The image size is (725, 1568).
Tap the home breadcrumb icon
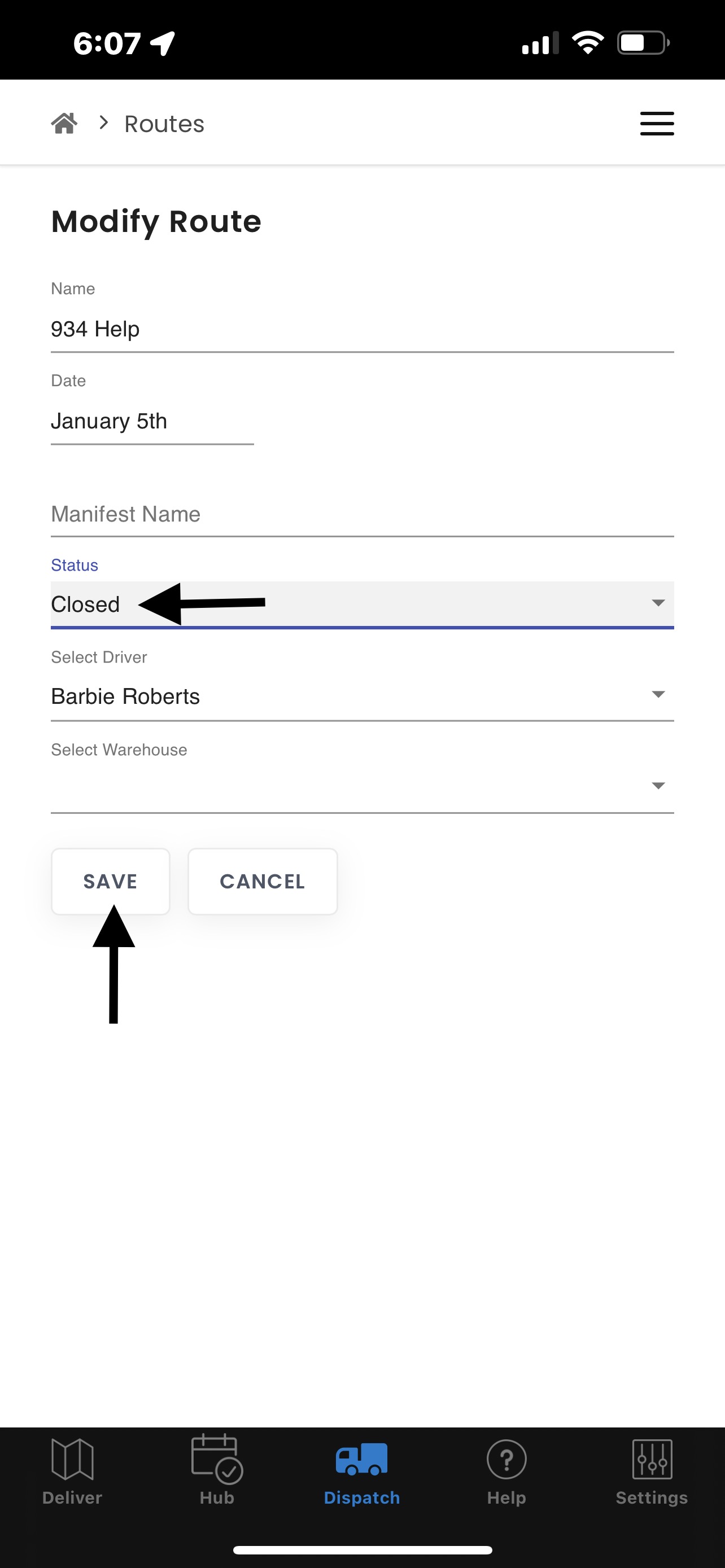[x=64, y=124]
